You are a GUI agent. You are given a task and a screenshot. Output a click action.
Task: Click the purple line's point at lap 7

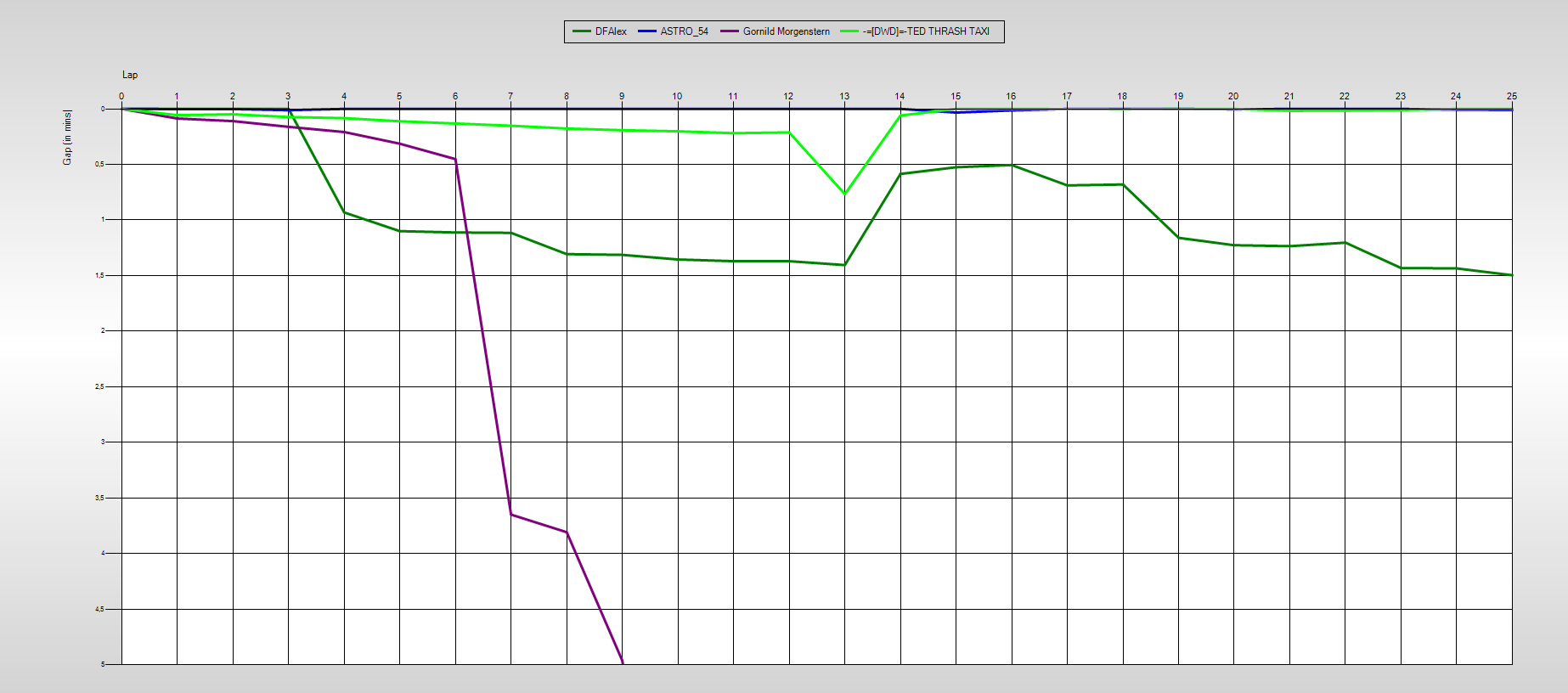point(510,514)
